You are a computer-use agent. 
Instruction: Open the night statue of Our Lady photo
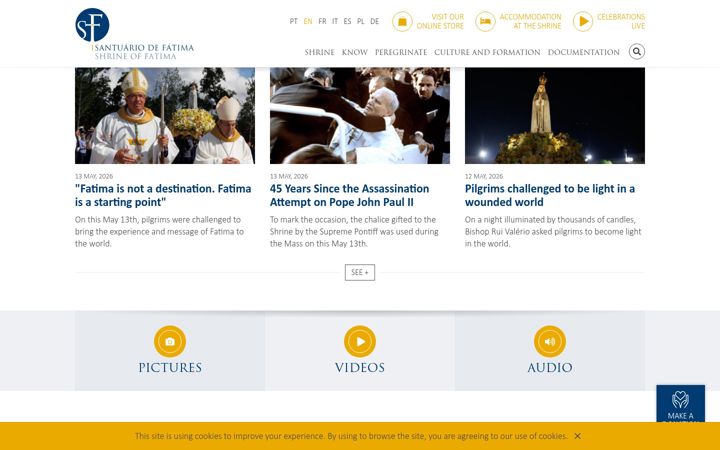(555, 115)
